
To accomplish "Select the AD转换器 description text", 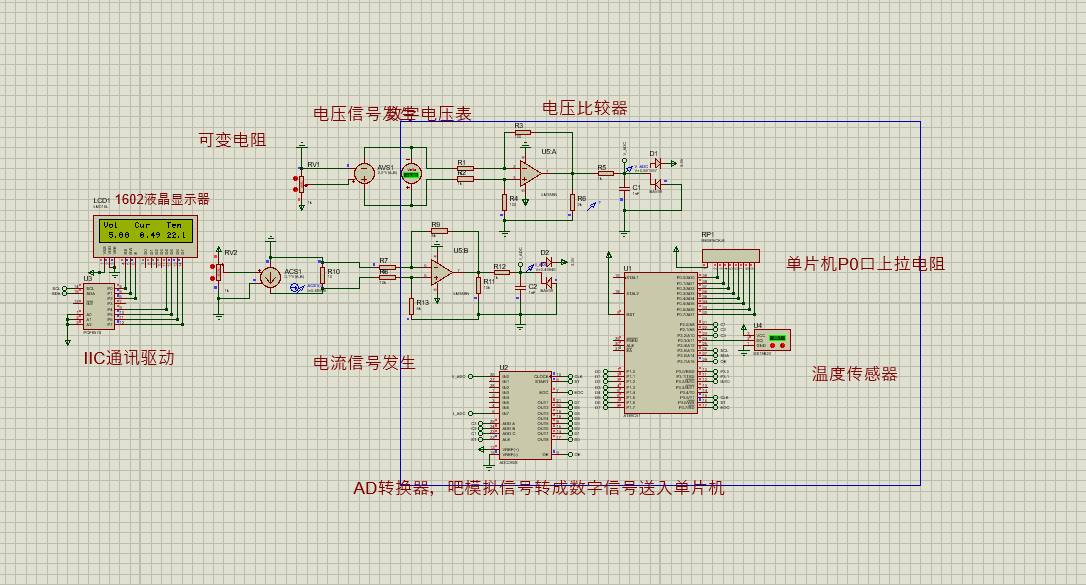I will coord(539,488).
